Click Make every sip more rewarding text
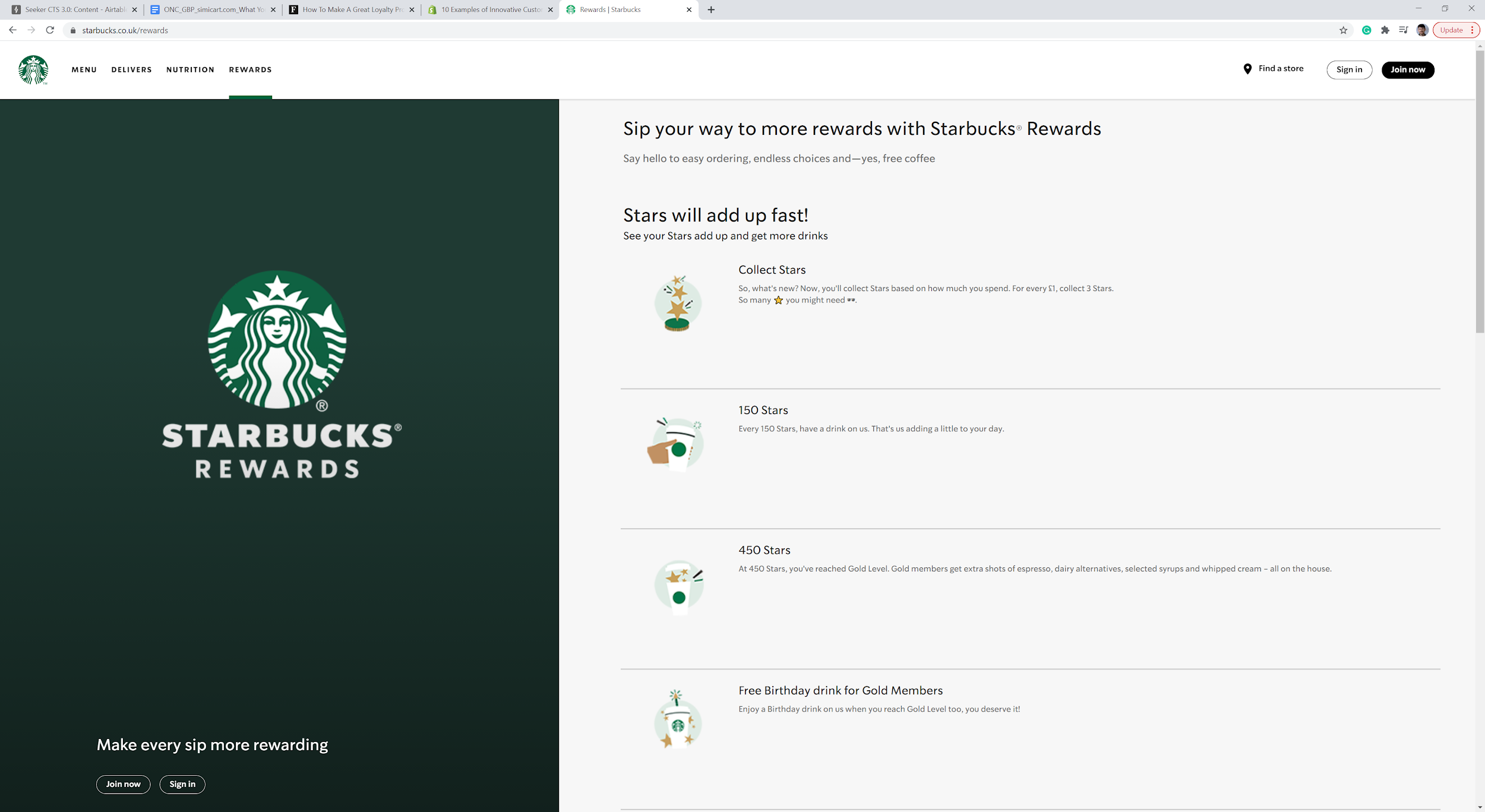The width and height of the screenshot is (1485, 812). (213, 745)
